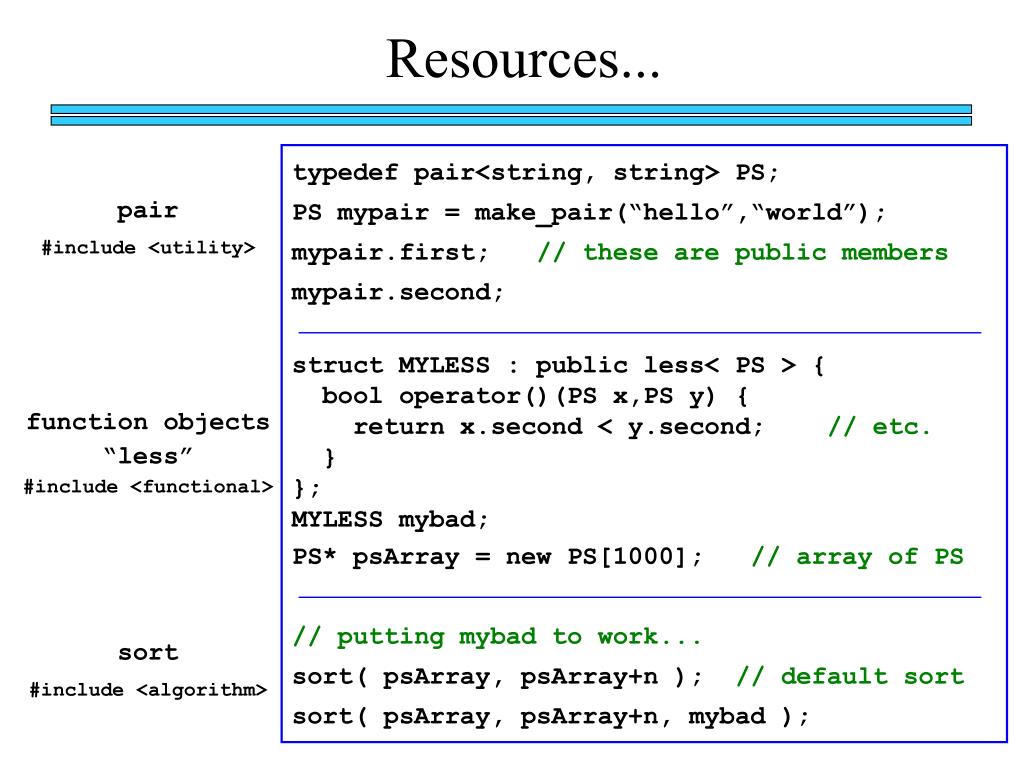Click the "#include <utility>" text

[x=148, y=248]
